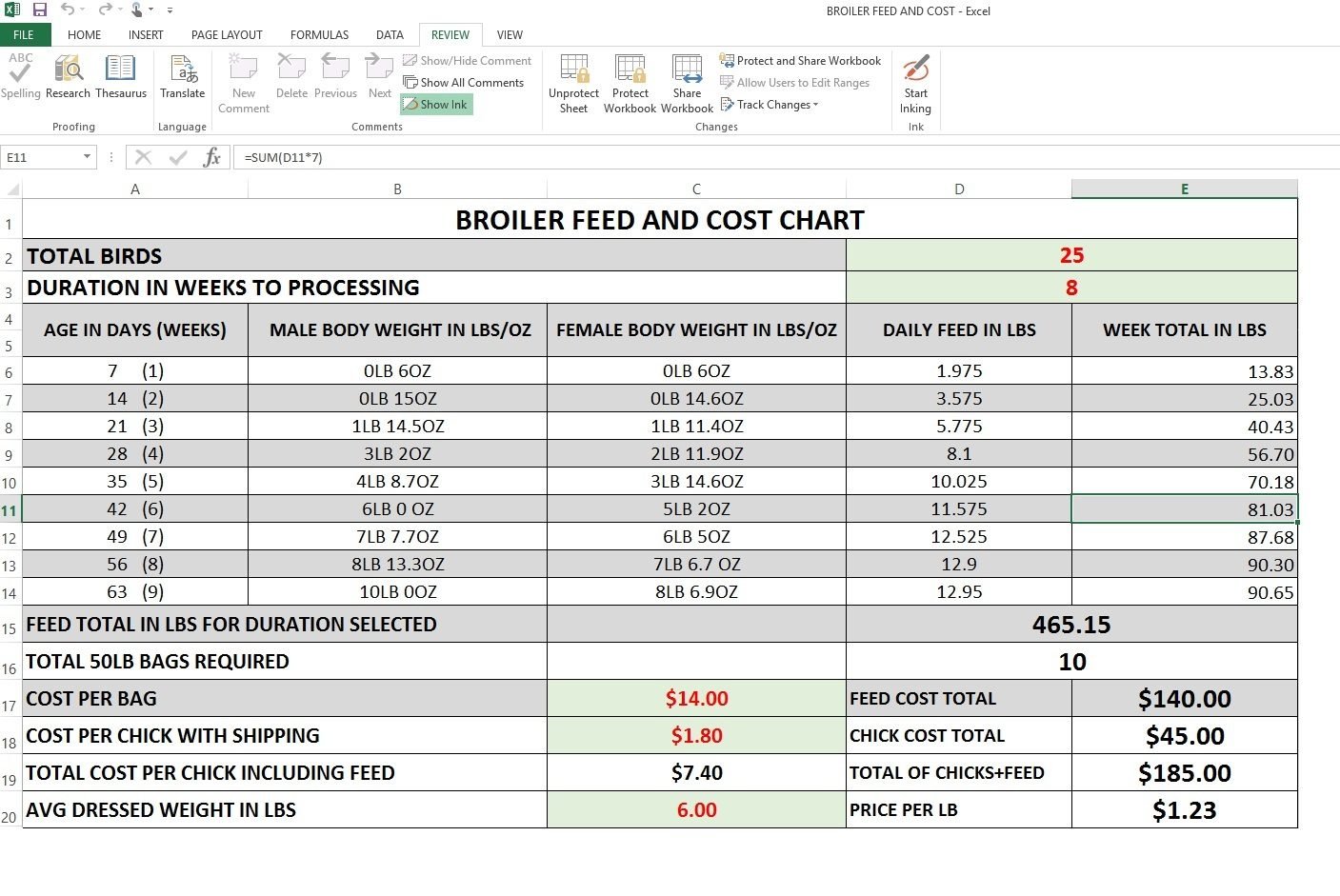Viewport: 1340px width, 896px height.
Task: Switch to the FORMULAS tab
Action: coord(319,35)
